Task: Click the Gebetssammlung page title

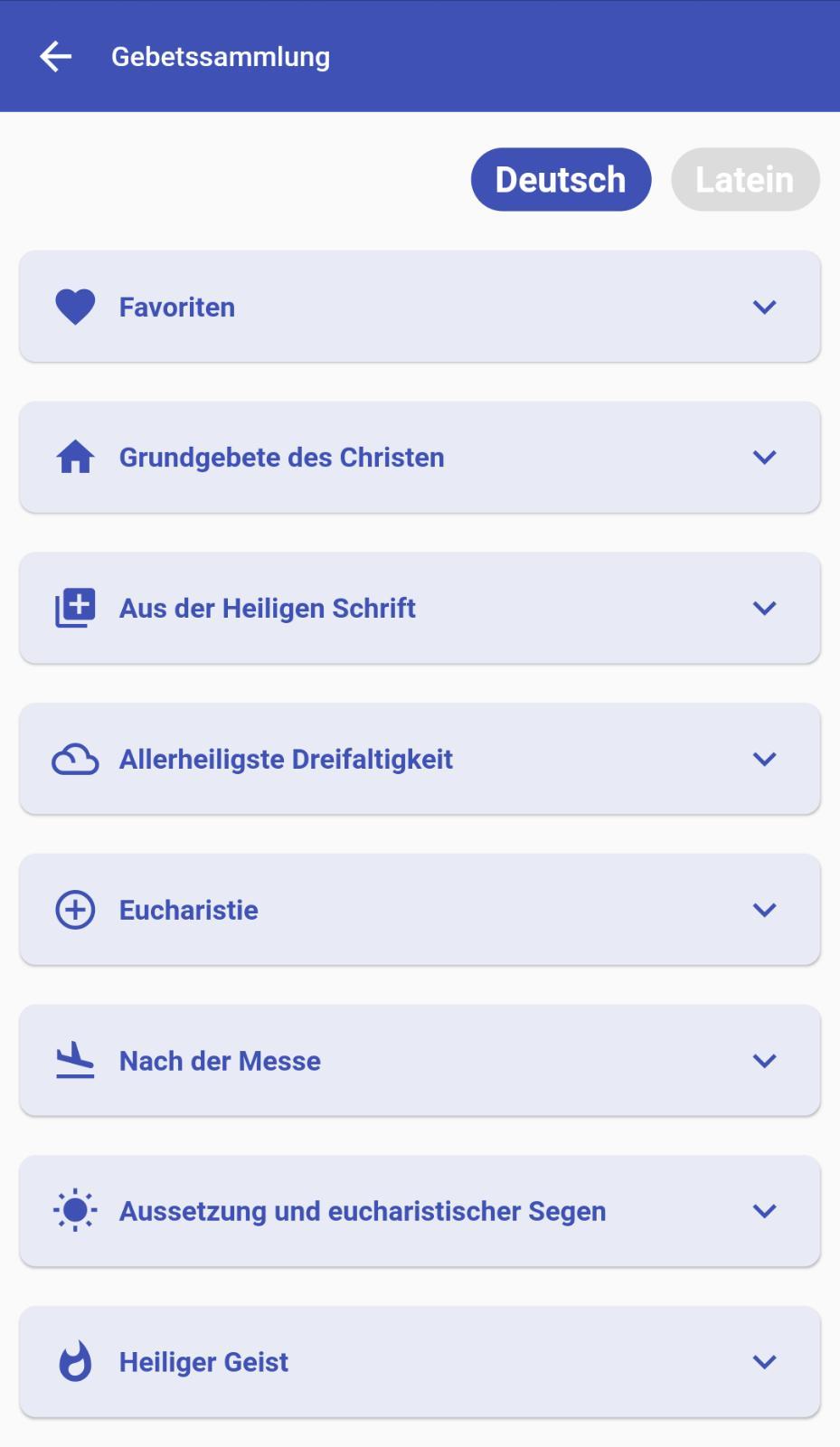Action: pos(221,57)
